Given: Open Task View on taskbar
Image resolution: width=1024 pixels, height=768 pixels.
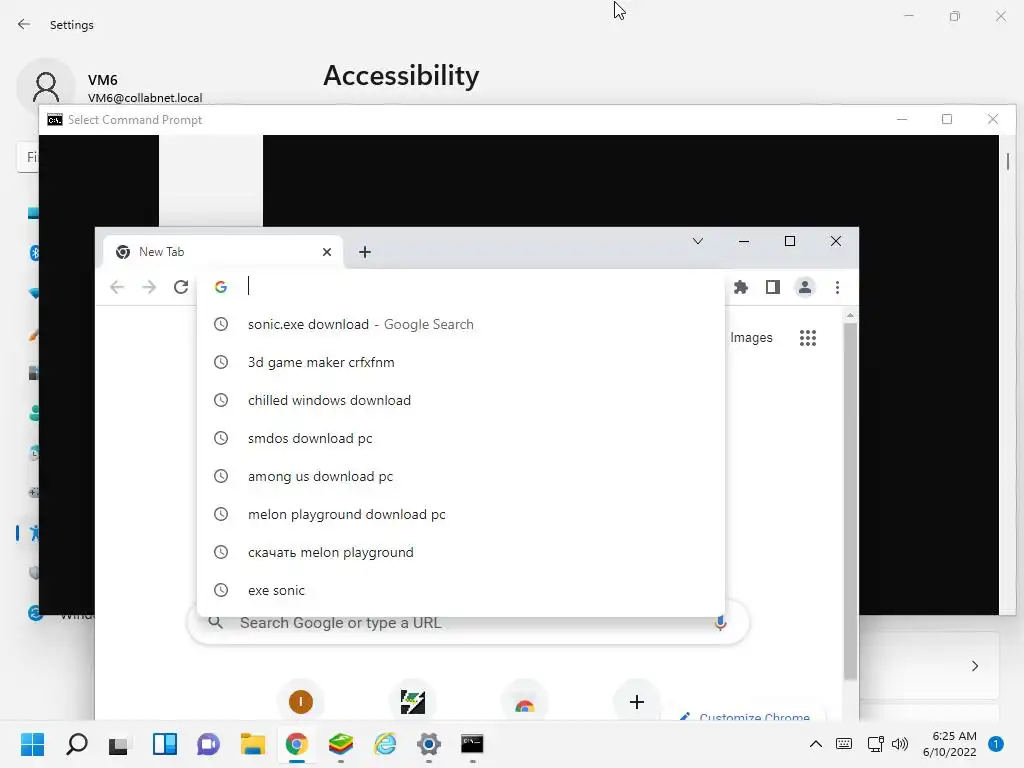Looking at the screenshot, I should click(x=119, y=744).
